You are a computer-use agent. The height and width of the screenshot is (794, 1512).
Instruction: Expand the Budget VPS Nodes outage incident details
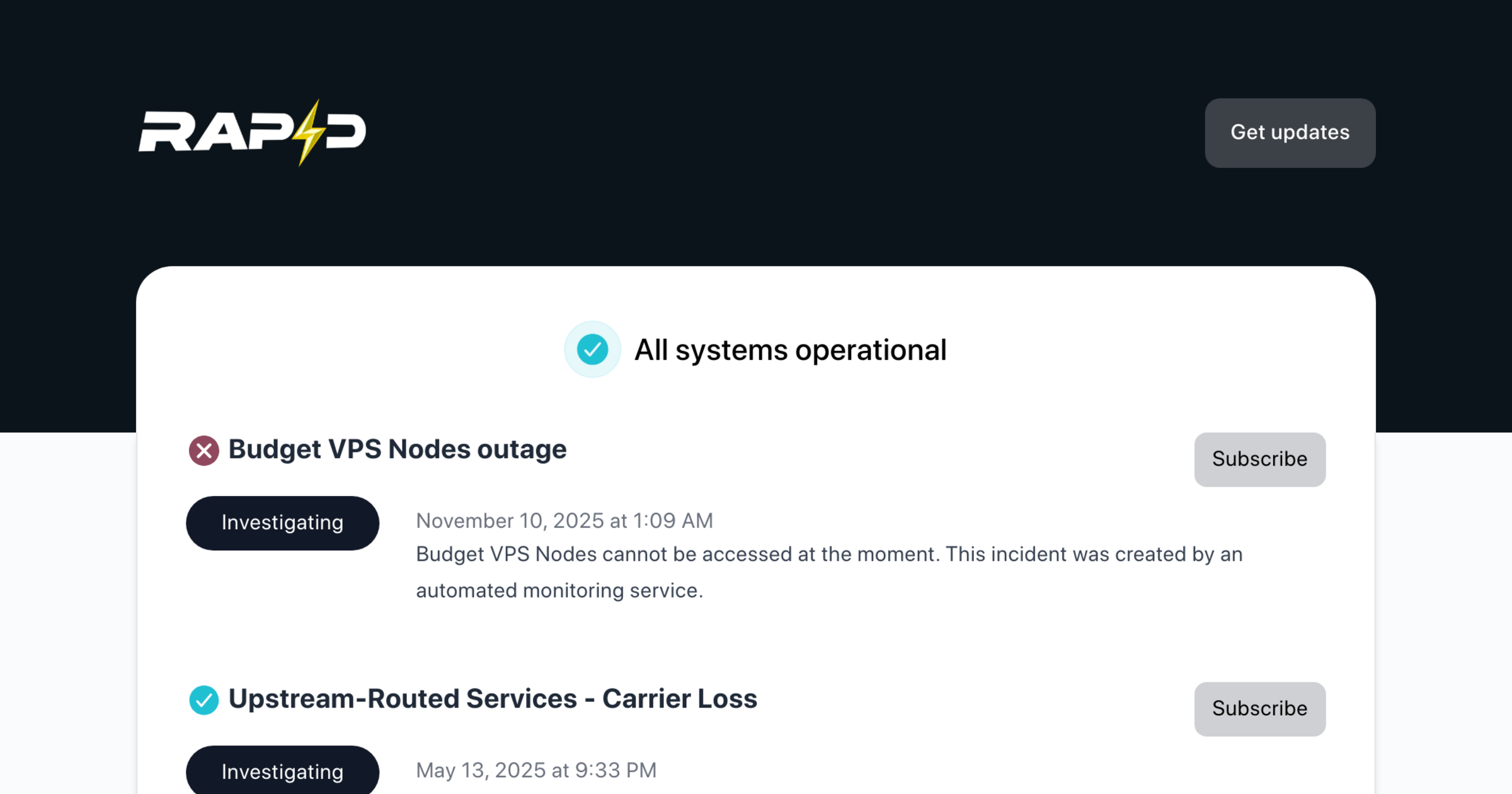(397, 449)
